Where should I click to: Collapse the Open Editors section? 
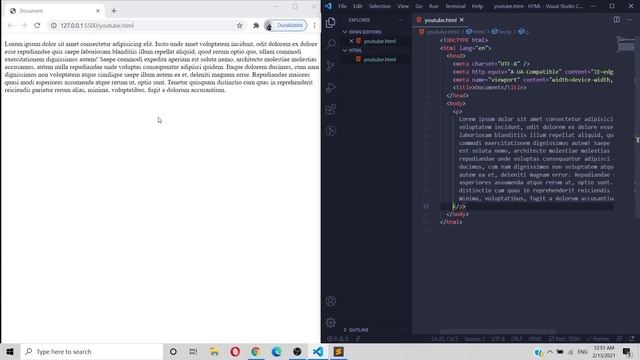[x=376, y=32]
